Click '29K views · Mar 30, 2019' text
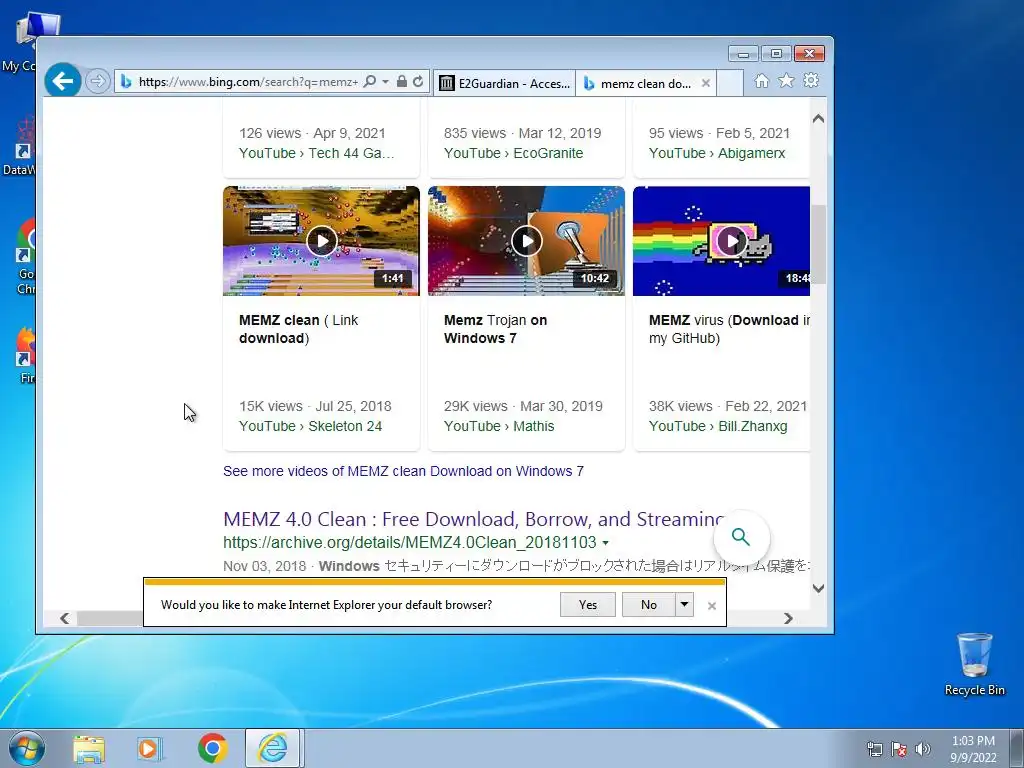The height and width of the screenshot is (768, 1024). click(523, 406)
